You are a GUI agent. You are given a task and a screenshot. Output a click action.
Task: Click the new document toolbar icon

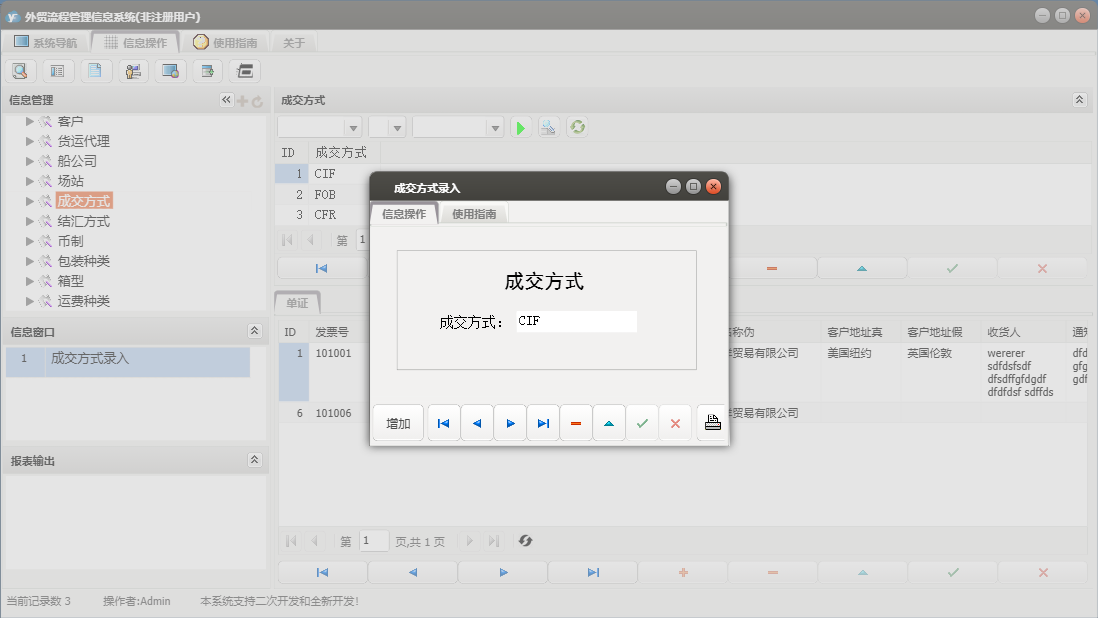[95, 70]
